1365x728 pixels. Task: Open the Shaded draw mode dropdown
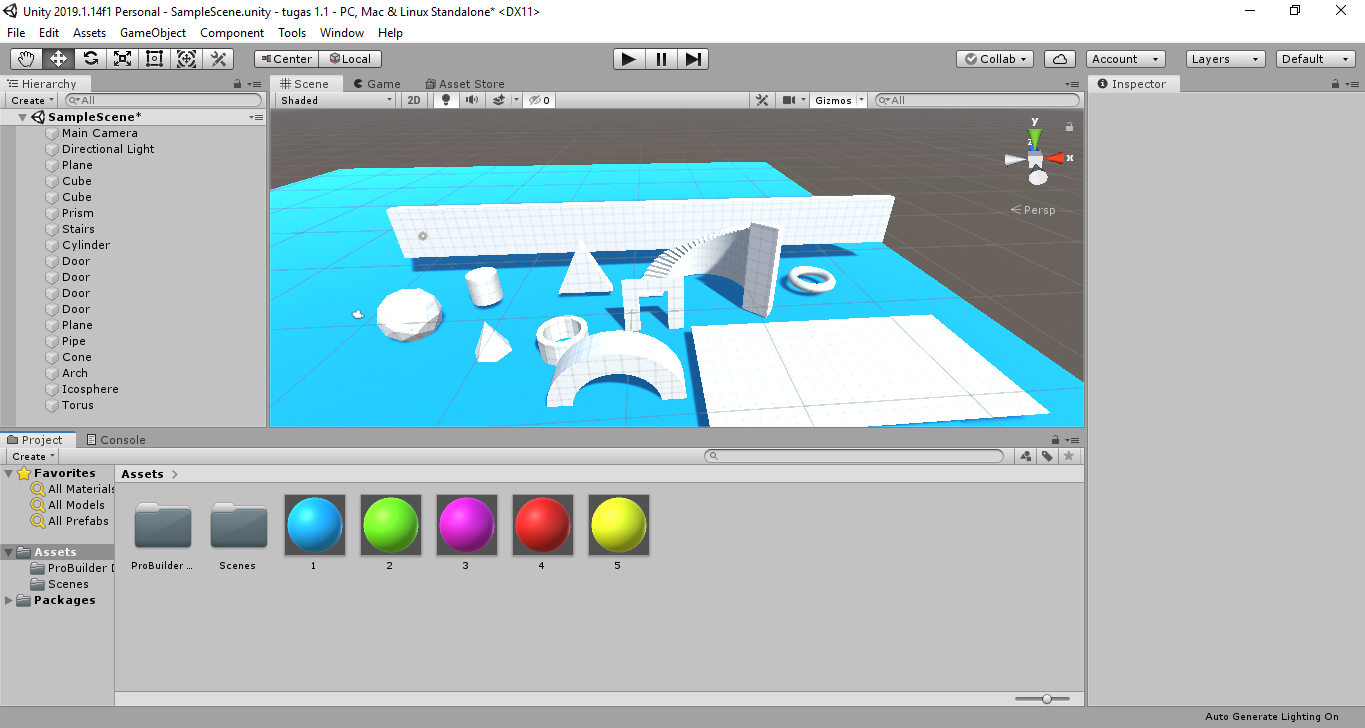click(335, 100)
